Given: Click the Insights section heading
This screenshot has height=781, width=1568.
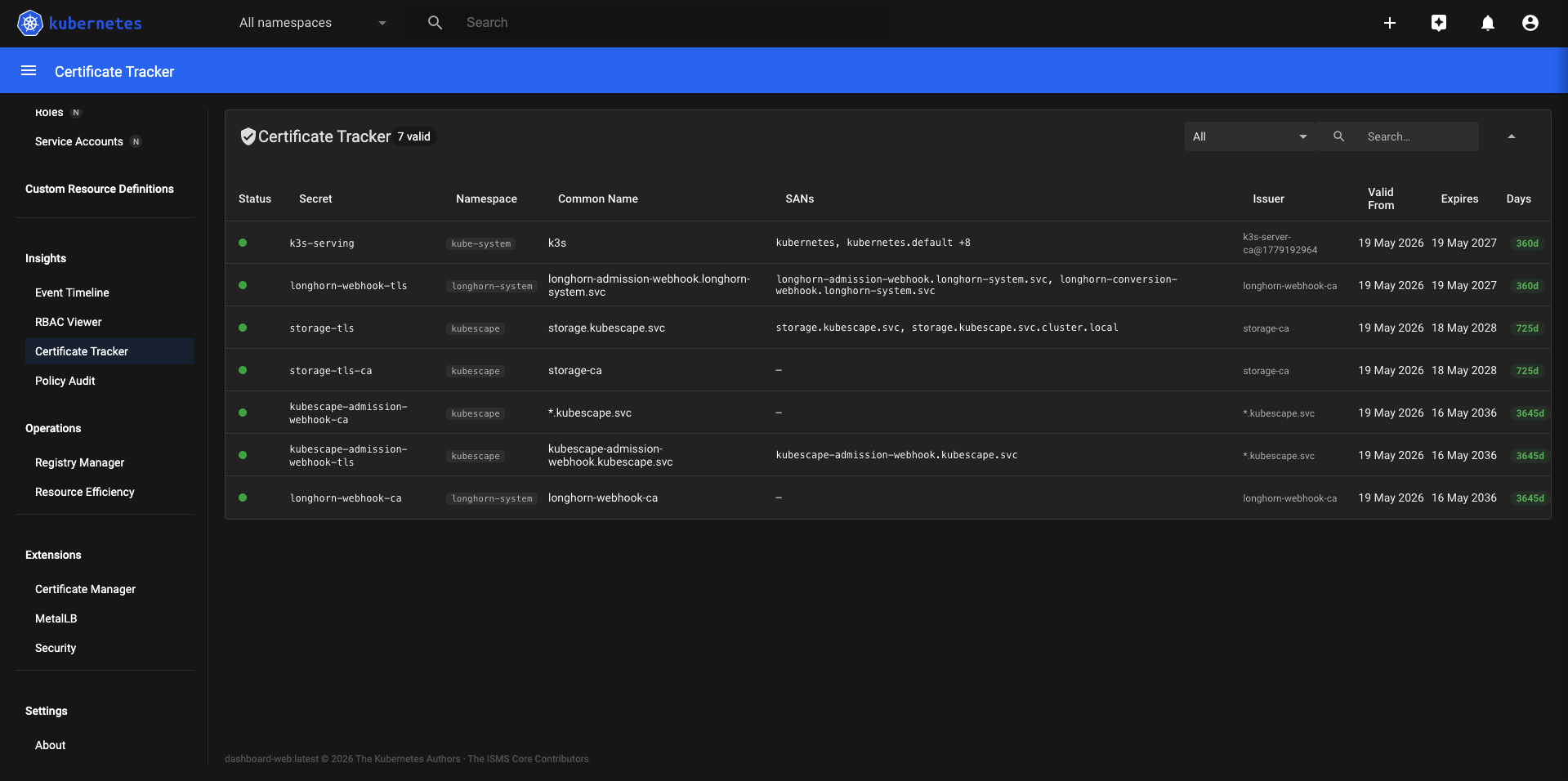Looking at the screenshot, I should tap(46, 258).
